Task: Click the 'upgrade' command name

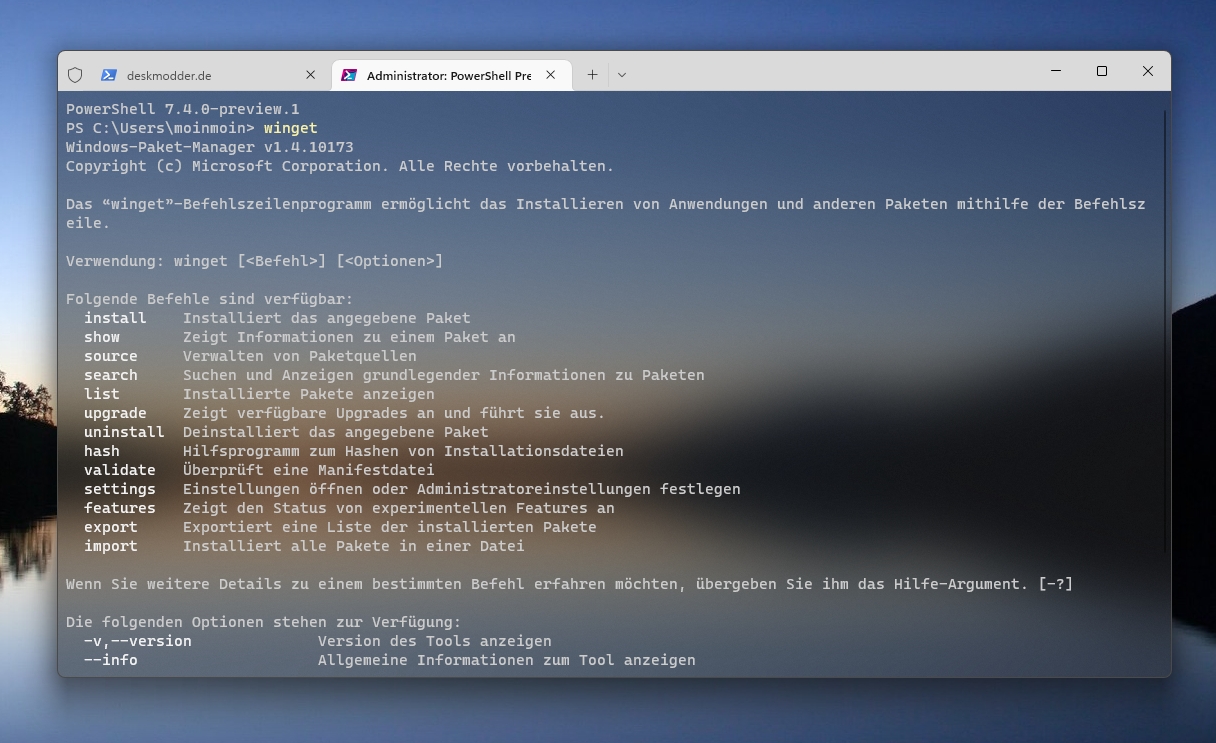Action: 115,413
